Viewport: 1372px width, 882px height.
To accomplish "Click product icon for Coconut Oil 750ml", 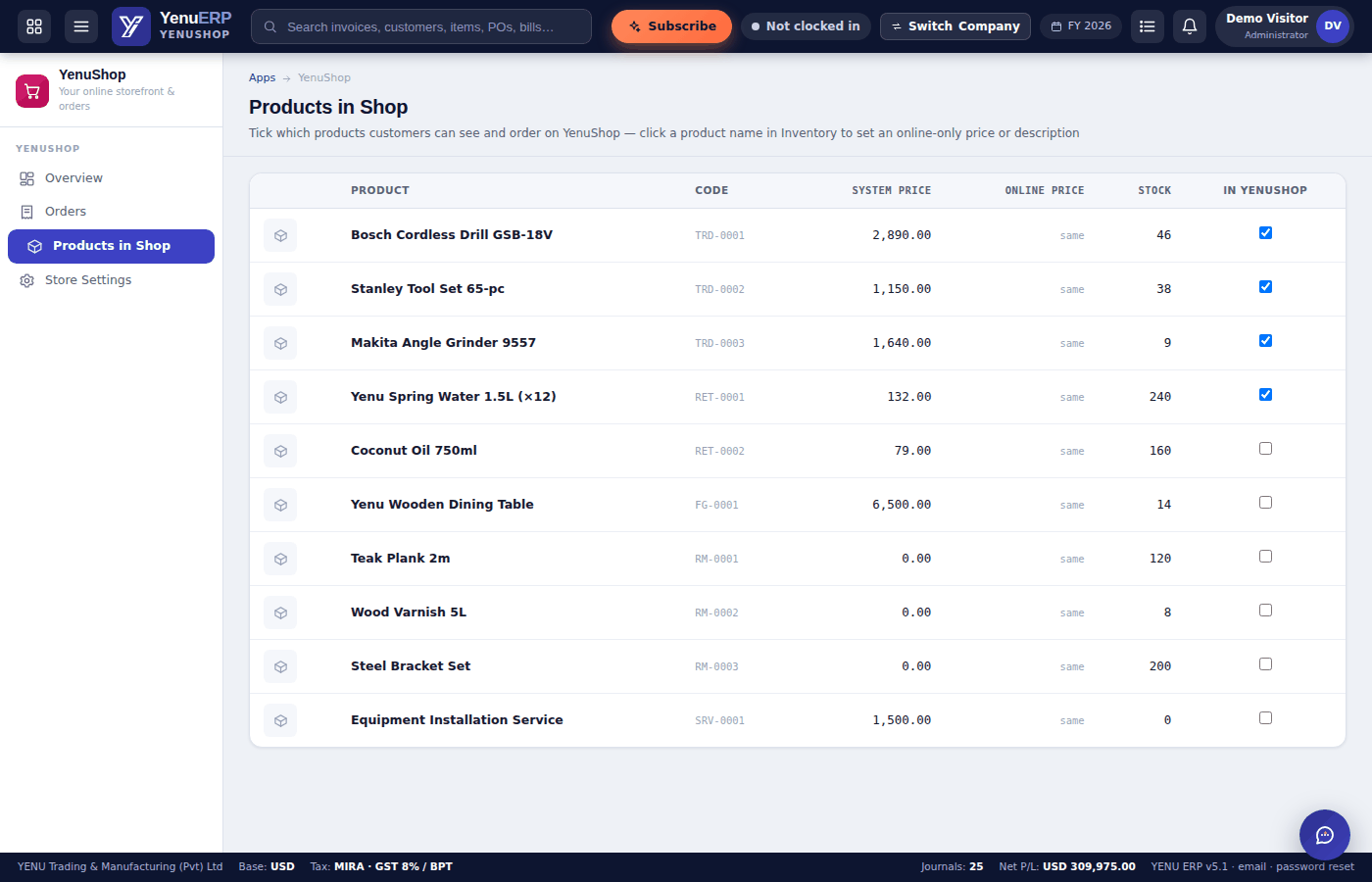I will coord(280,451).
